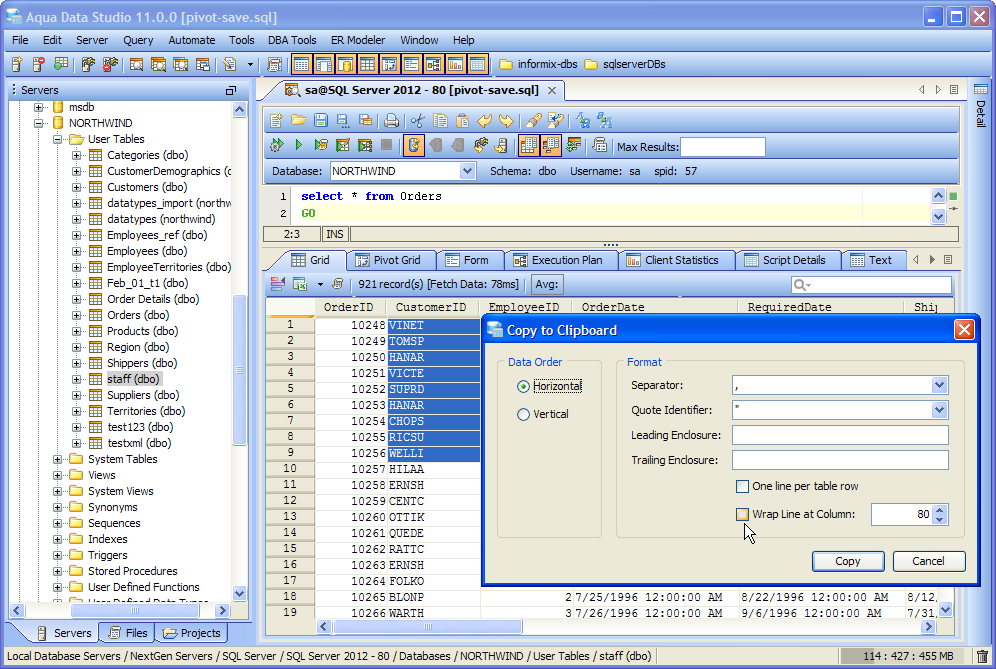The height and width of the screenshot is (669, 996).
Task: Click the Copy icon in editor toolbar
Action: pos(440,121)
